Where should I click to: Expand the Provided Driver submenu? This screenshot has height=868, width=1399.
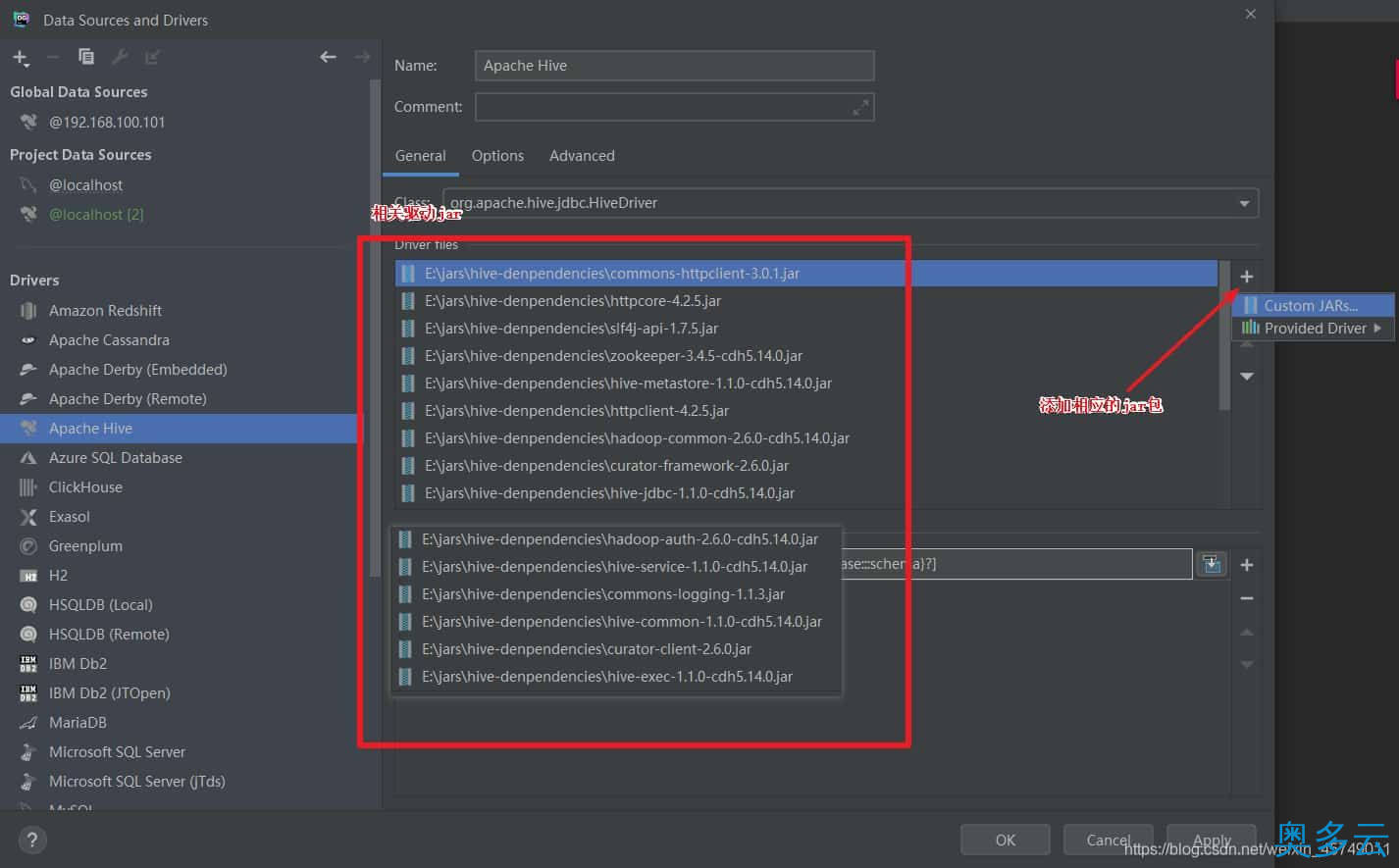(x=1313, y=329)
